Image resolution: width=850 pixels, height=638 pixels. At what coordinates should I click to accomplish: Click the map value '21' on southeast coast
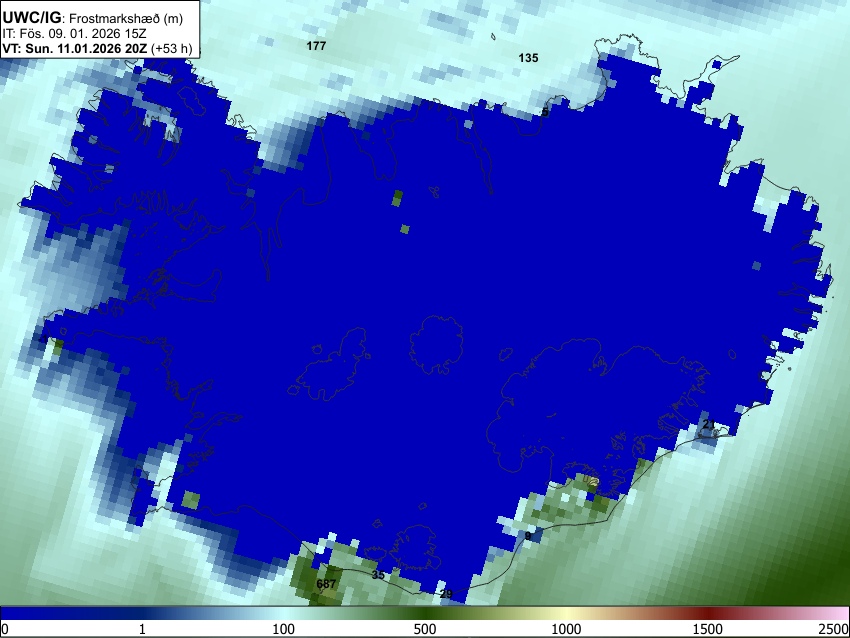pyautogui.click(x=709, y=424)
